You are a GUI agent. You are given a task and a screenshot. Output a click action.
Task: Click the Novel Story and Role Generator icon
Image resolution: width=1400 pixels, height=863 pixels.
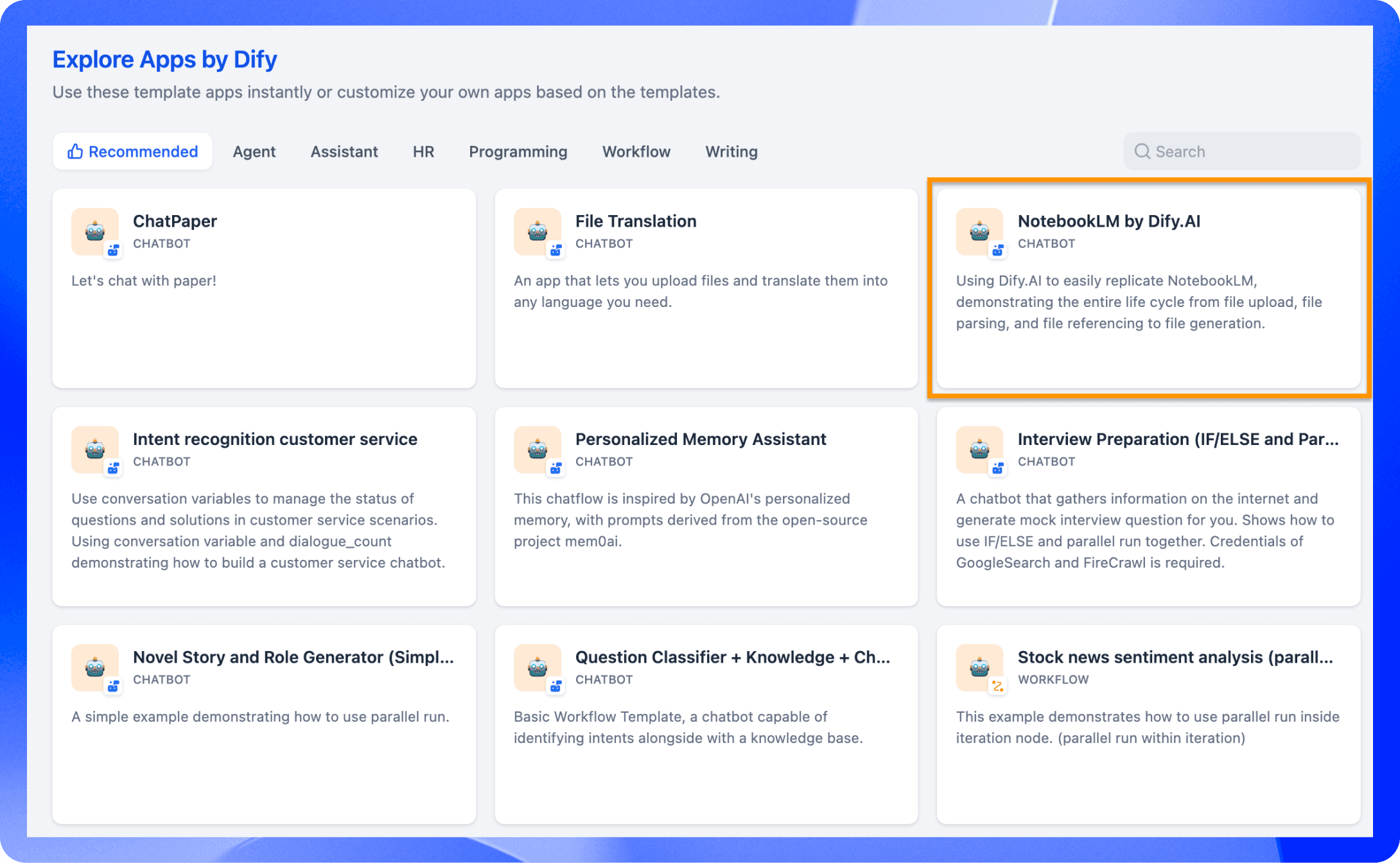point(95,668)
